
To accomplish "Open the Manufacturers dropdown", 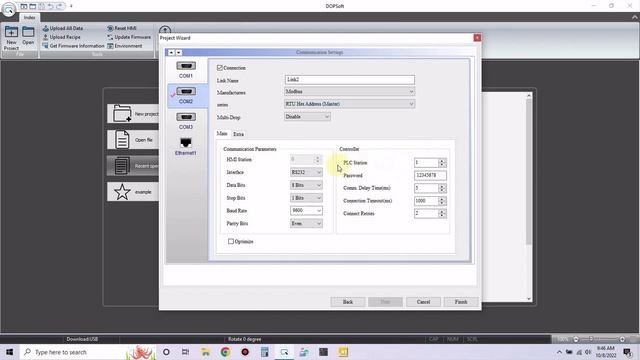I will [x=349, y=91].
